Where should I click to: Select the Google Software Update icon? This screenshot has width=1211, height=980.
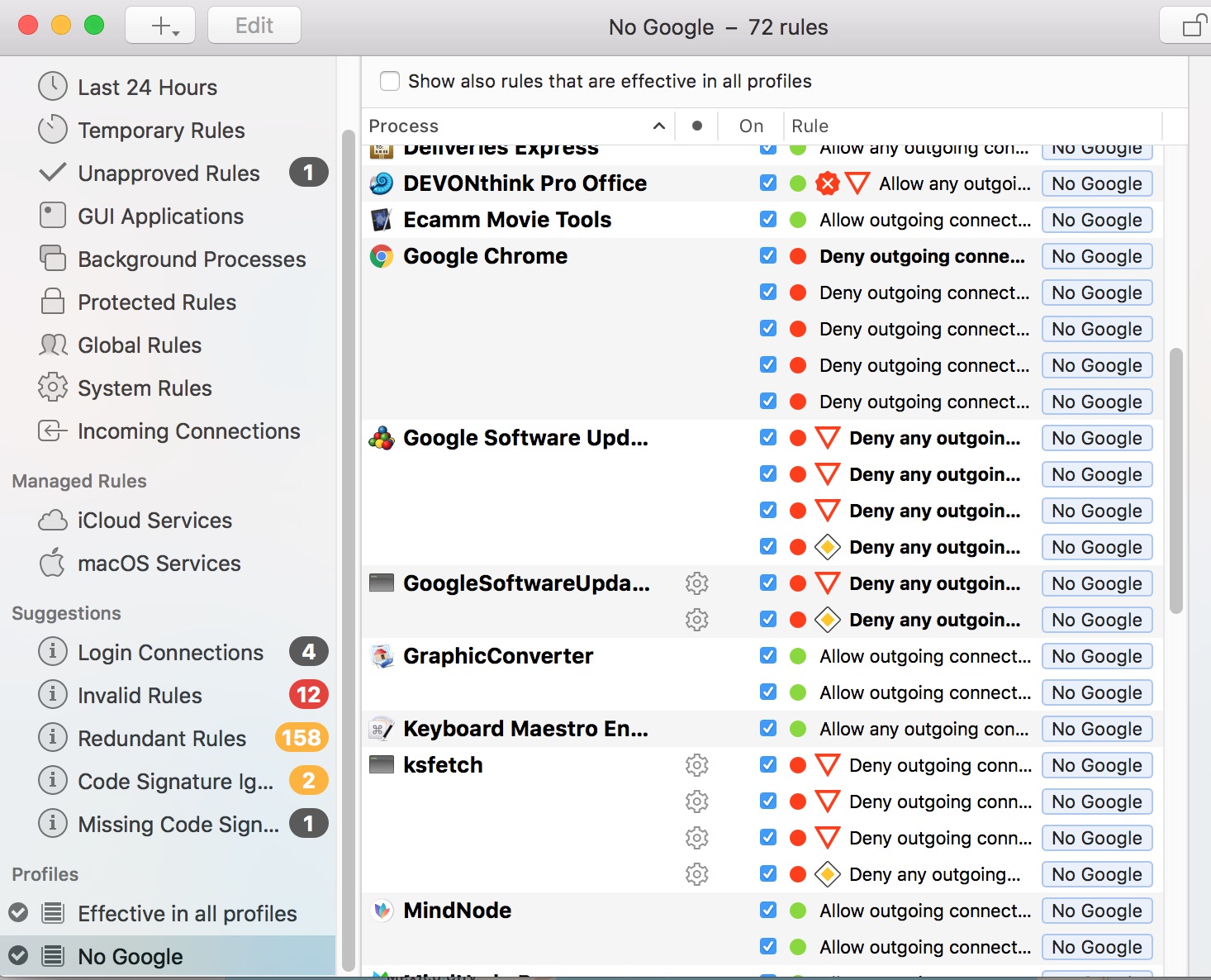(x=381, y=438)
